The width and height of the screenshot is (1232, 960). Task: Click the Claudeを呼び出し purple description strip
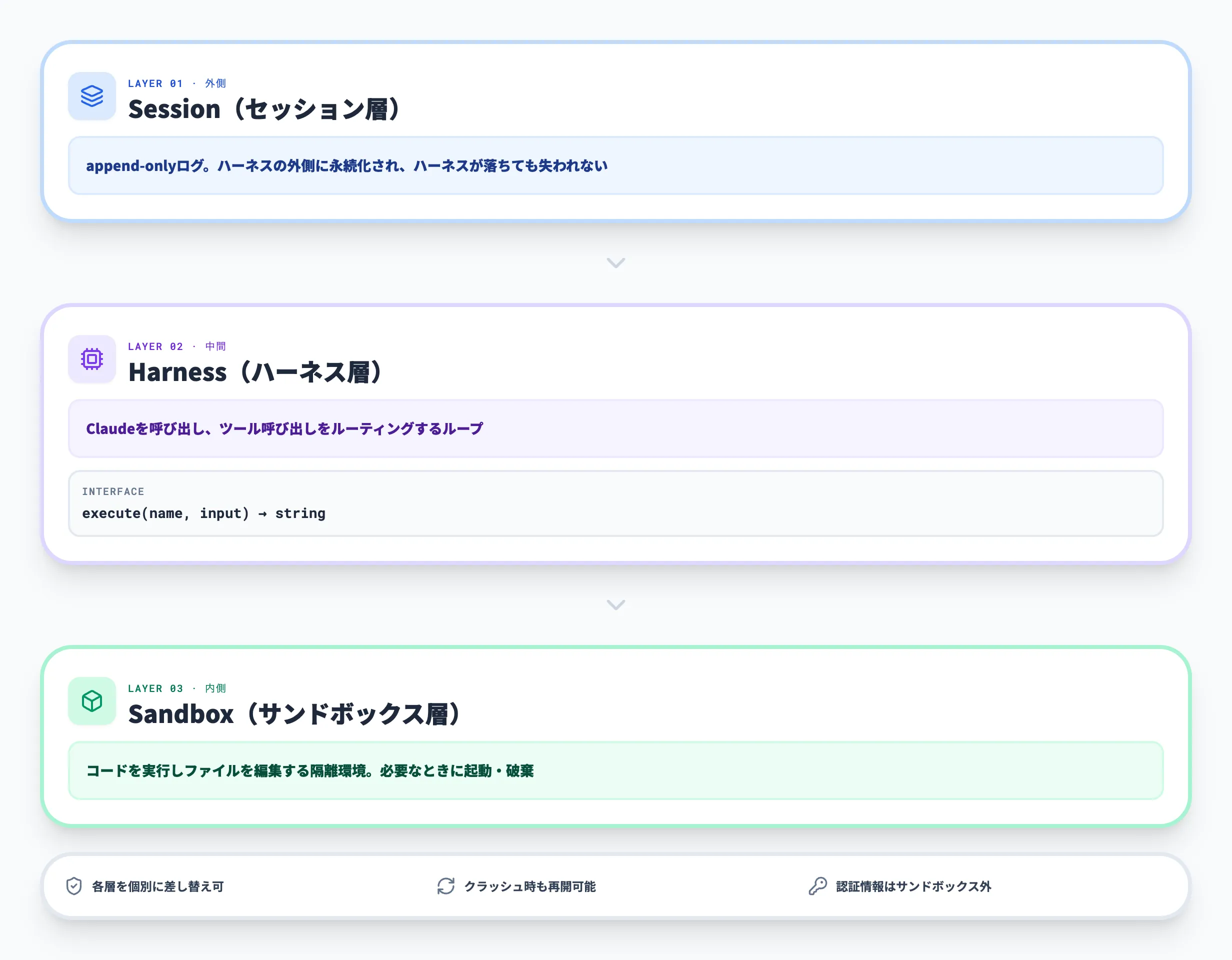coord(615,428)
